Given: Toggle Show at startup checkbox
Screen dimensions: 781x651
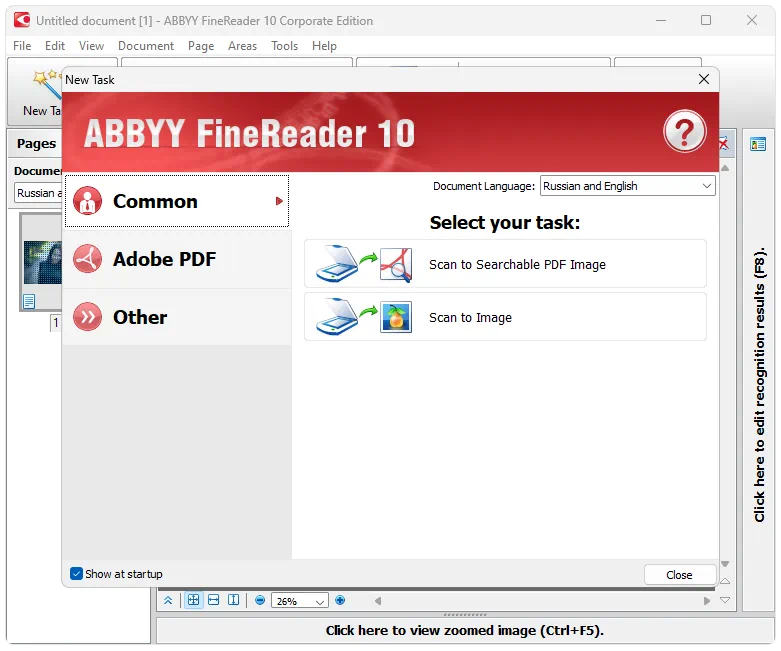Looking at the screenshot, I should point(76,574).
